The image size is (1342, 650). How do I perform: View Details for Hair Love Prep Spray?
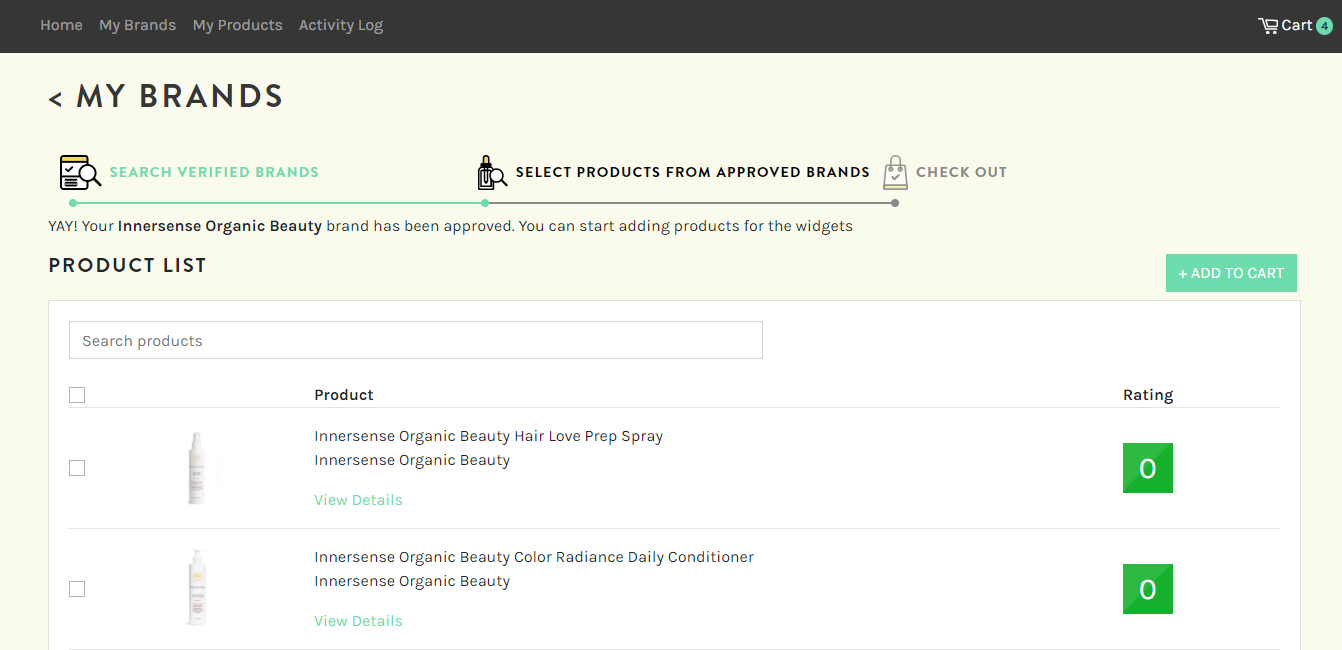click(358, 500)
